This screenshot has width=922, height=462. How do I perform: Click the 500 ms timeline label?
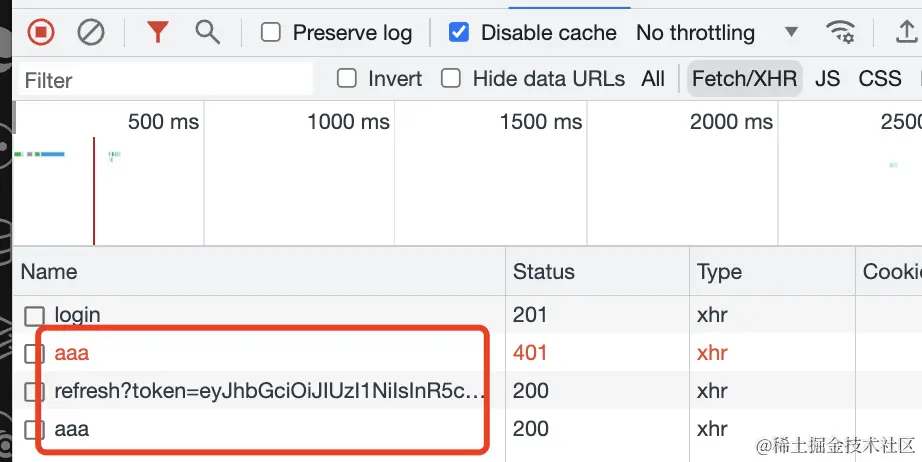click(163, 122)
